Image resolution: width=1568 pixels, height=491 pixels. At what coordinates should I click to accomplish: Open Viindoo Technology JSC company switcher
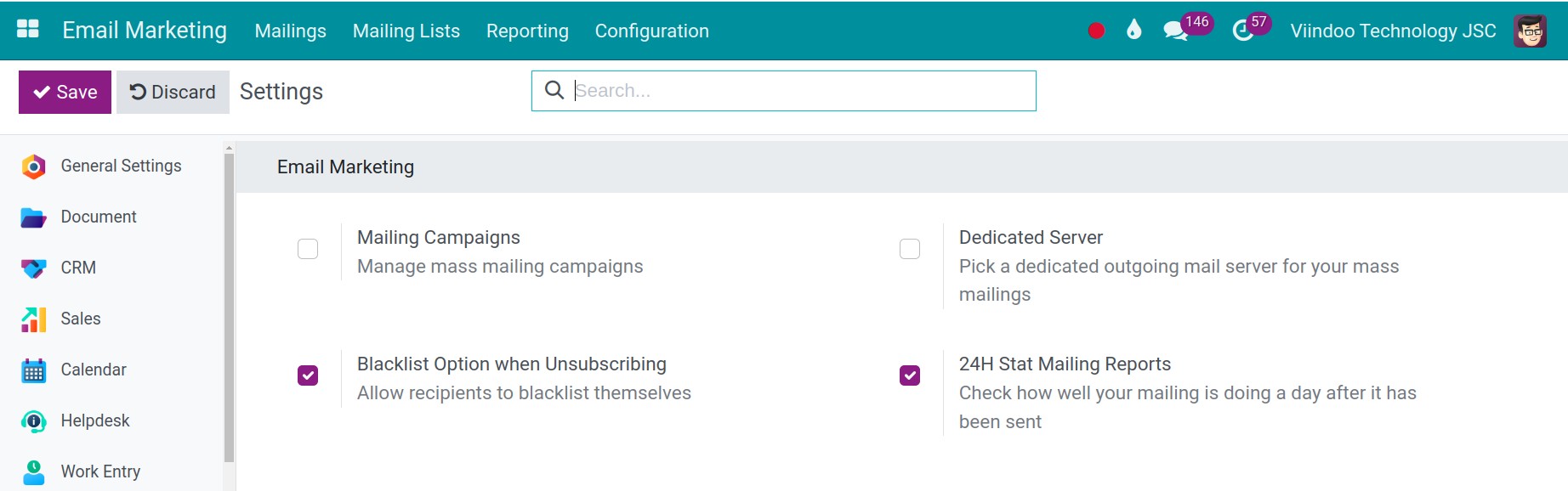click(1393, 31)
